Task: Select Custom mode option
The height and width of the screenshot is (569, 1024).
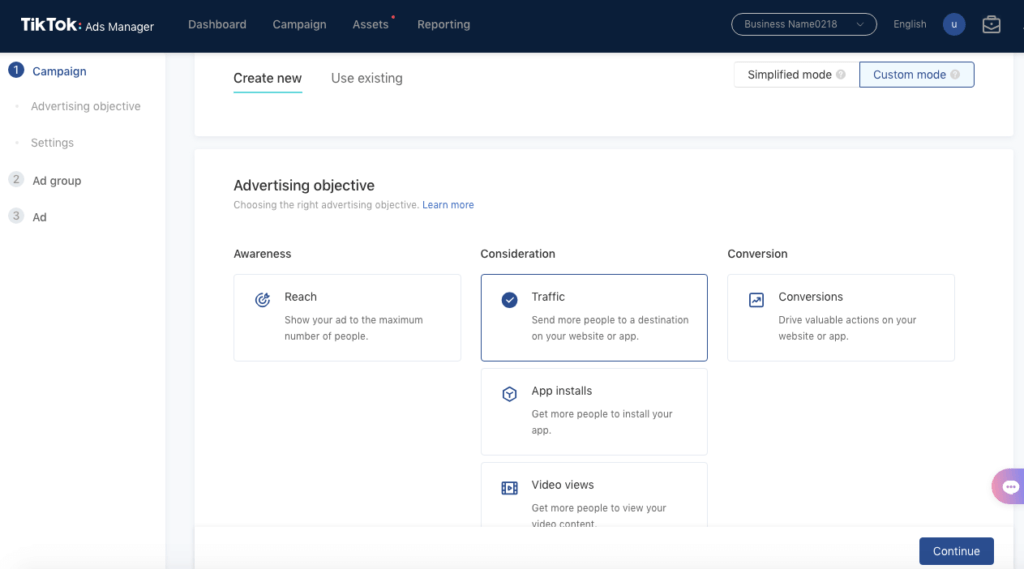Action: [x=909, y=75]
